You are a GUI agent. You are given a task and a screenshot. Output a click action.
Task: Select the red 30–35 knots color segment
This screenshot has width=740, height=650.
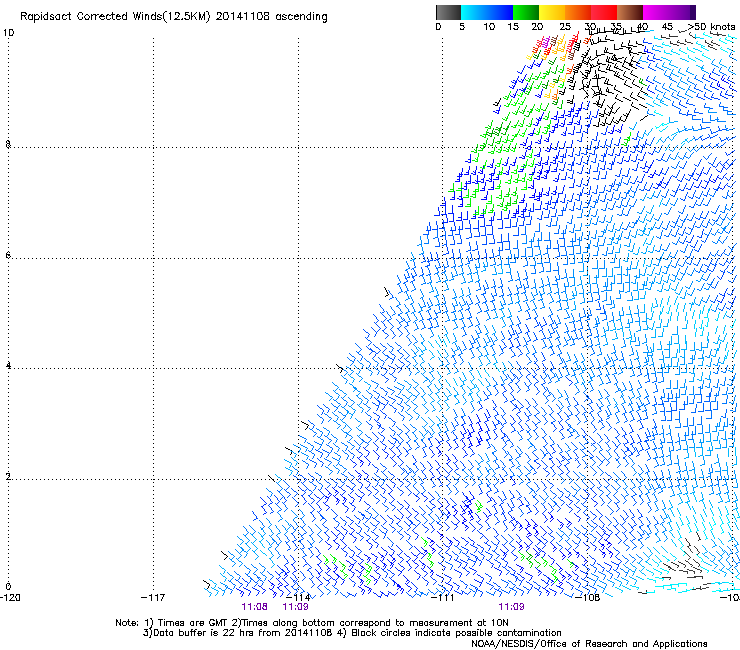click(604, 12)
